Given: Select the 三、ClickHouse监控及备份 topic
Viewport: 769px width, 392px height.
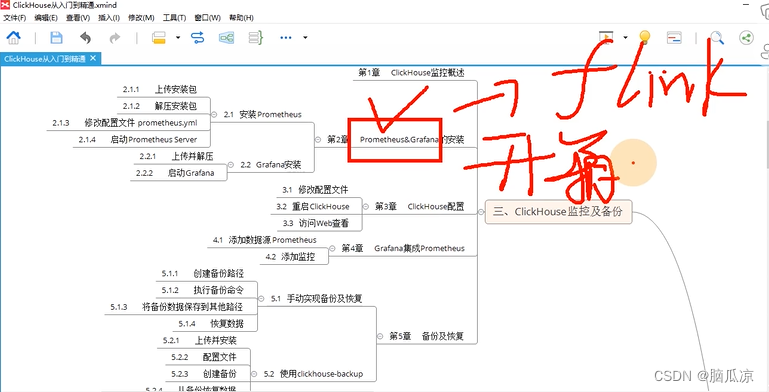Looking at the screenshot, I should click(x=558, y=212).
